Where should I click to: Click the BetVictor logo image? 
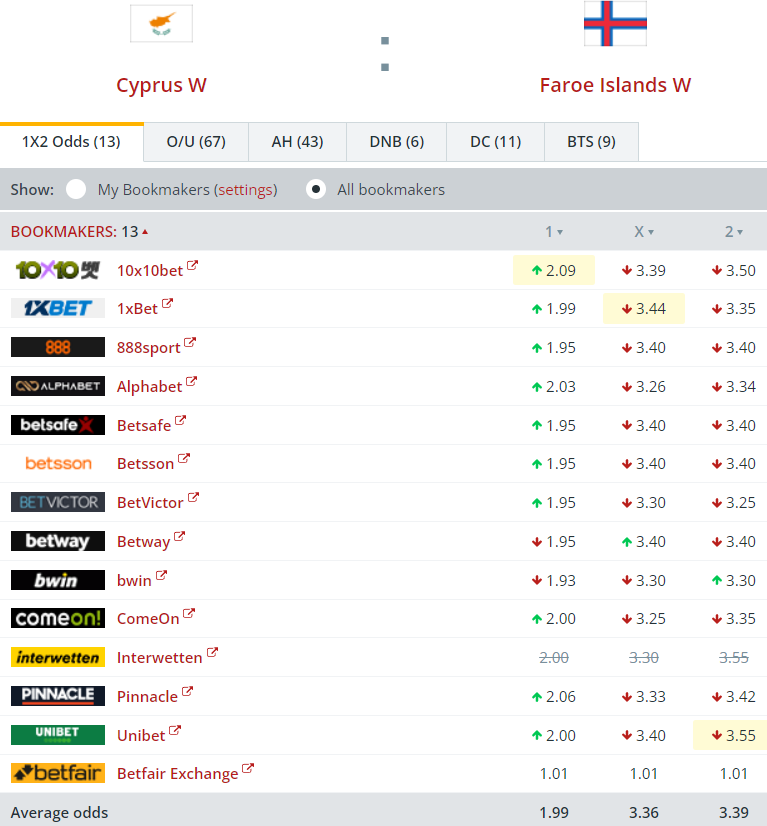[57, 503]
